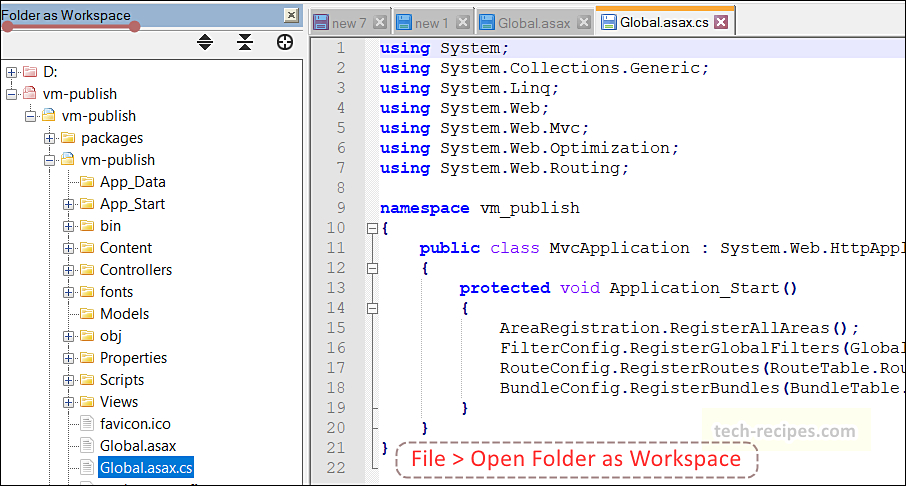Collapse the namespace block fold marker

tap(373, 228)
